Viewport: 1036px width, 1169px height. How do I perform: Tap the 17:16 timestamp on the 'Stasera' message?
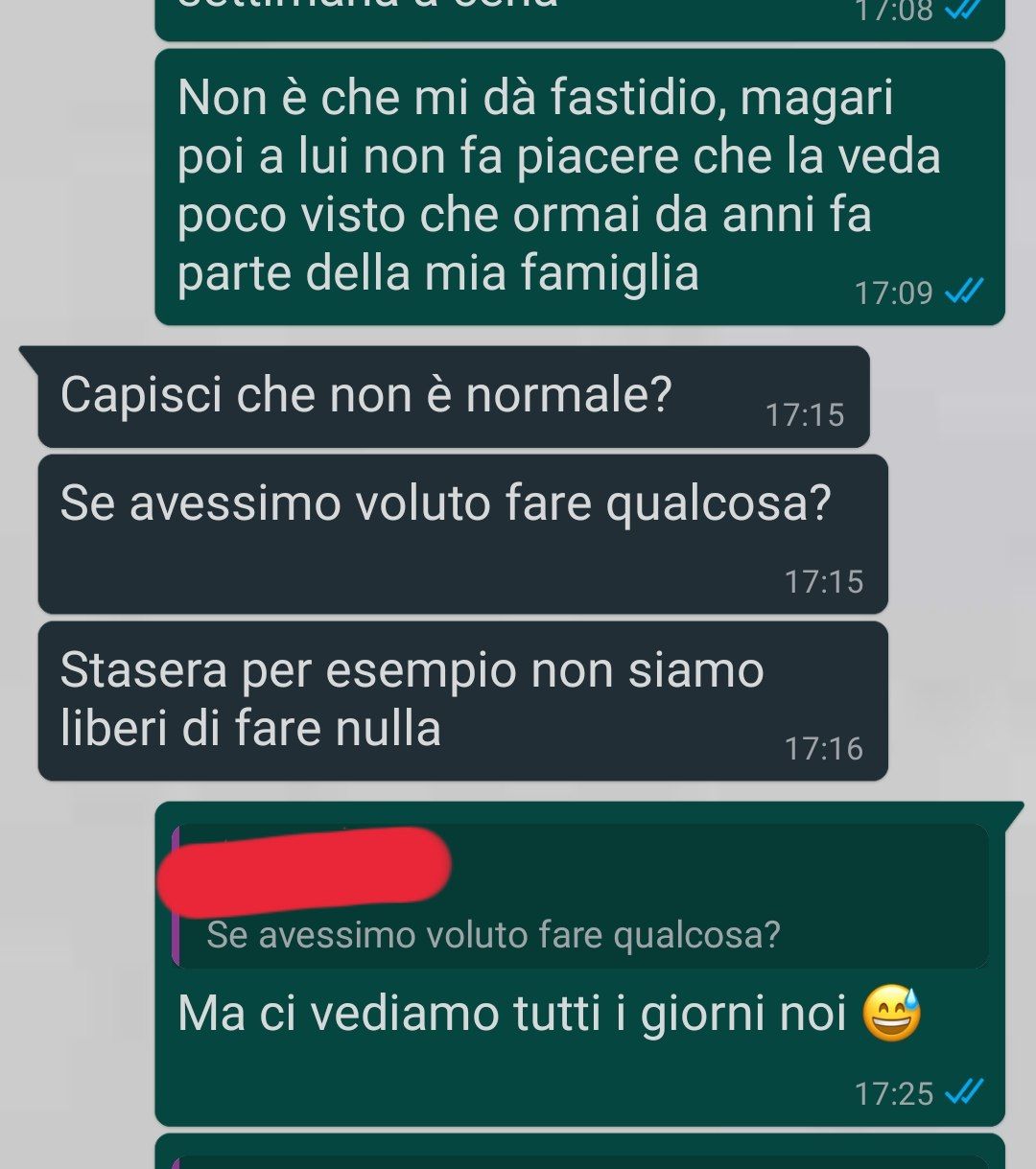pyautogui.click(x=824, y=748)
